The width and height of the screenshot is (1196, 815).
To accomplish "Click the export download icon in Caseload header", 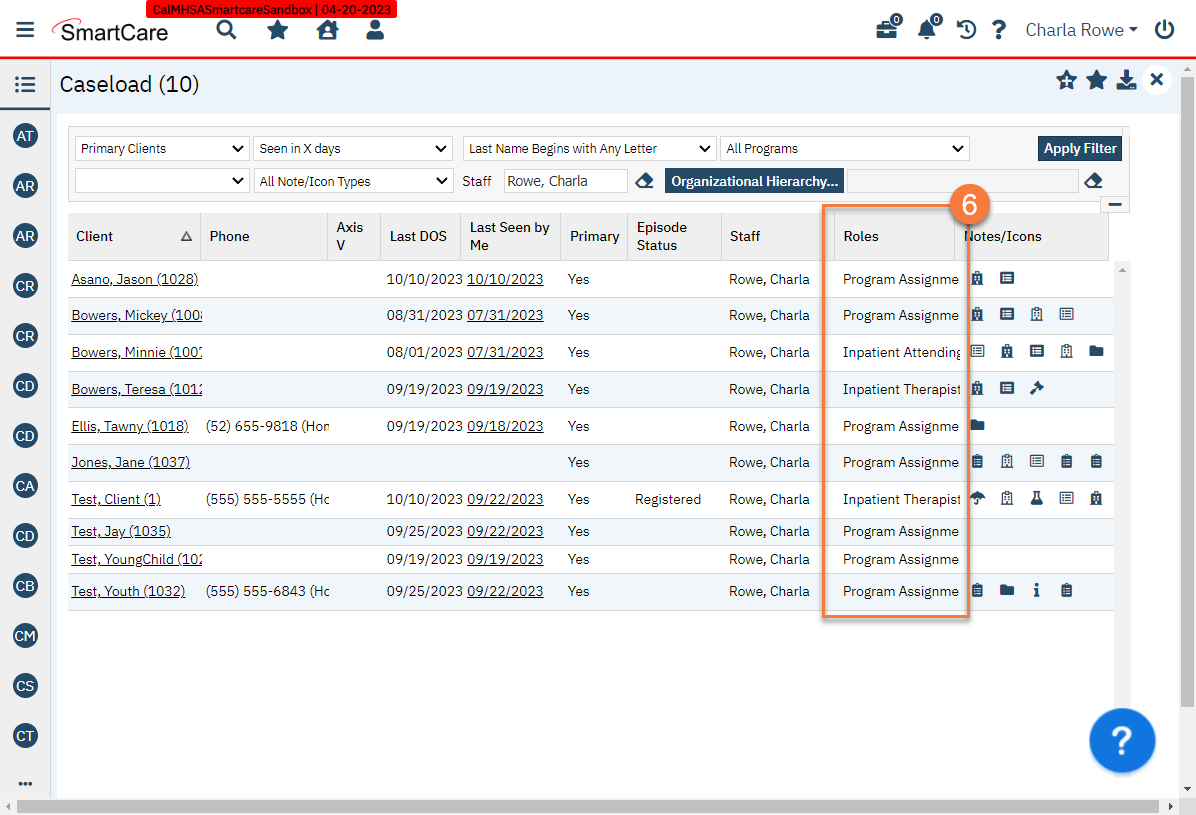I will click(1126, 80).
